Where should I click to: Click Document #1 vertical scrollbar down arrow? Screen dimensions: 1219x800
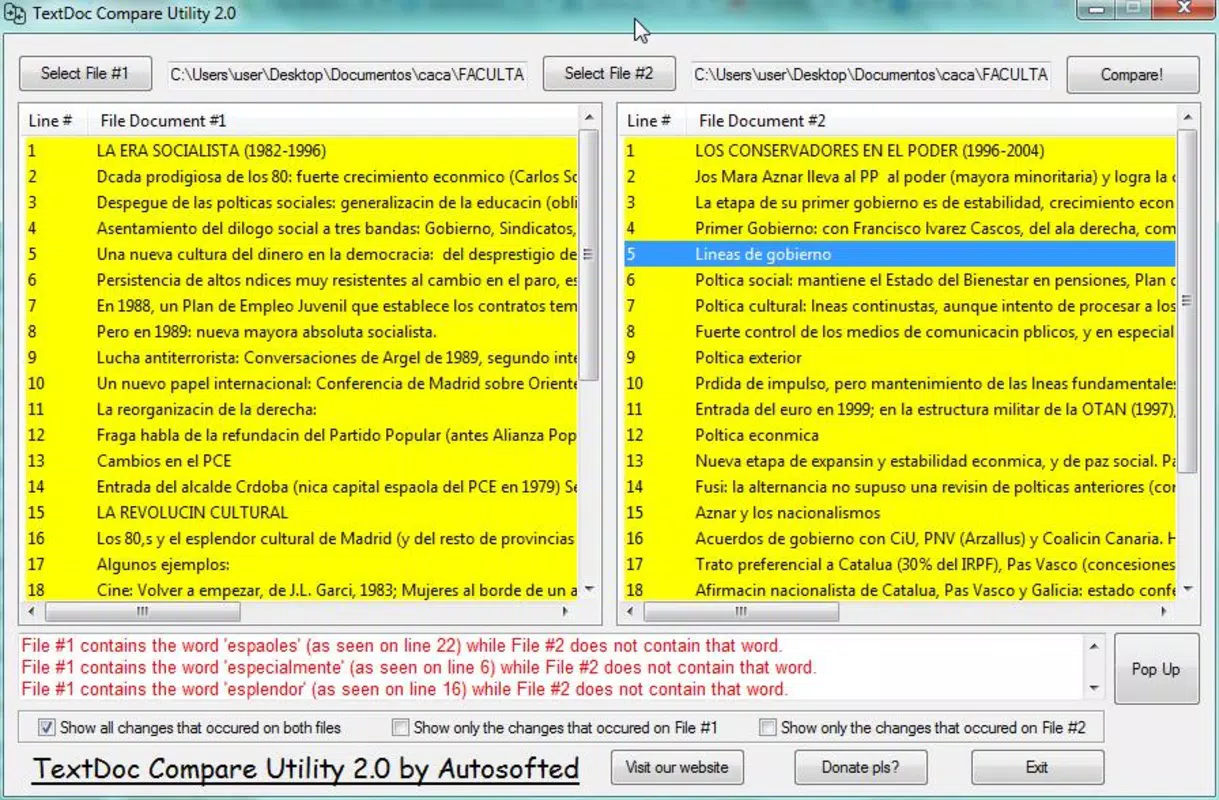pyautogui.click(x=588, y=589)
